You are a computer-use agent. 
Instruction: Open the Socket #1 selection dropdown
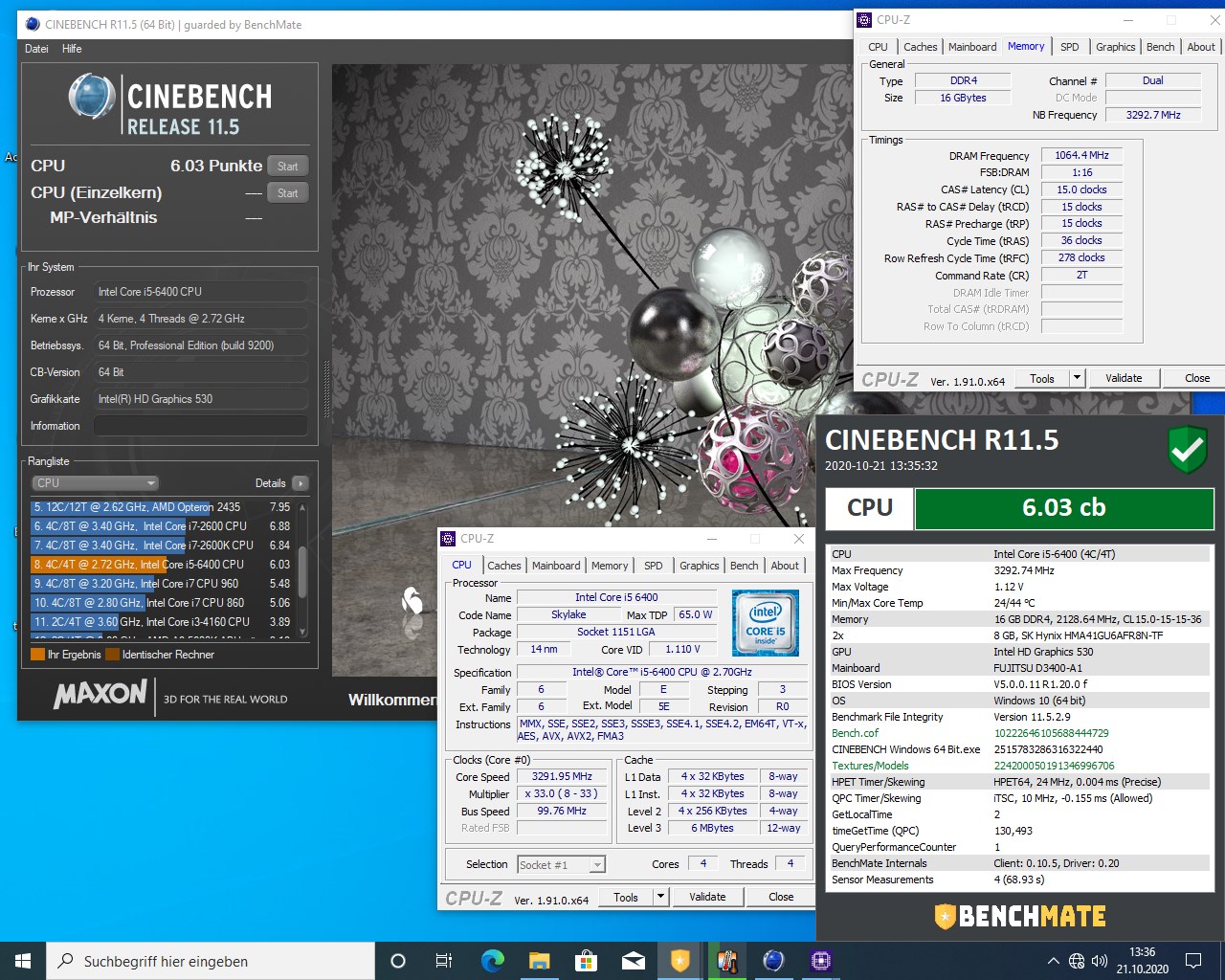(562, 864)
